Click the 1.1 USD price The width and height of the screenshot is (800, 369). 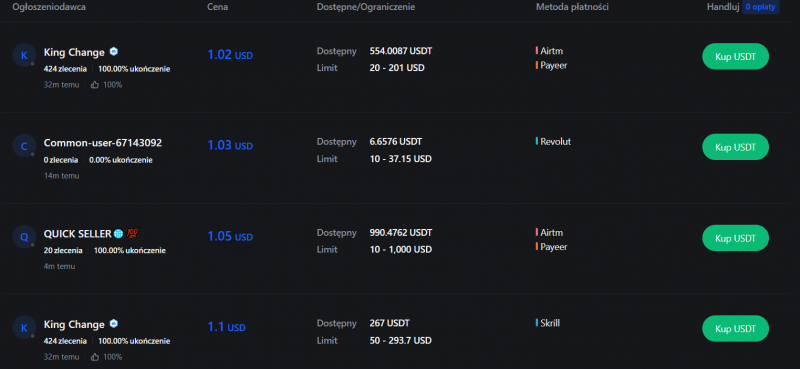227,327
